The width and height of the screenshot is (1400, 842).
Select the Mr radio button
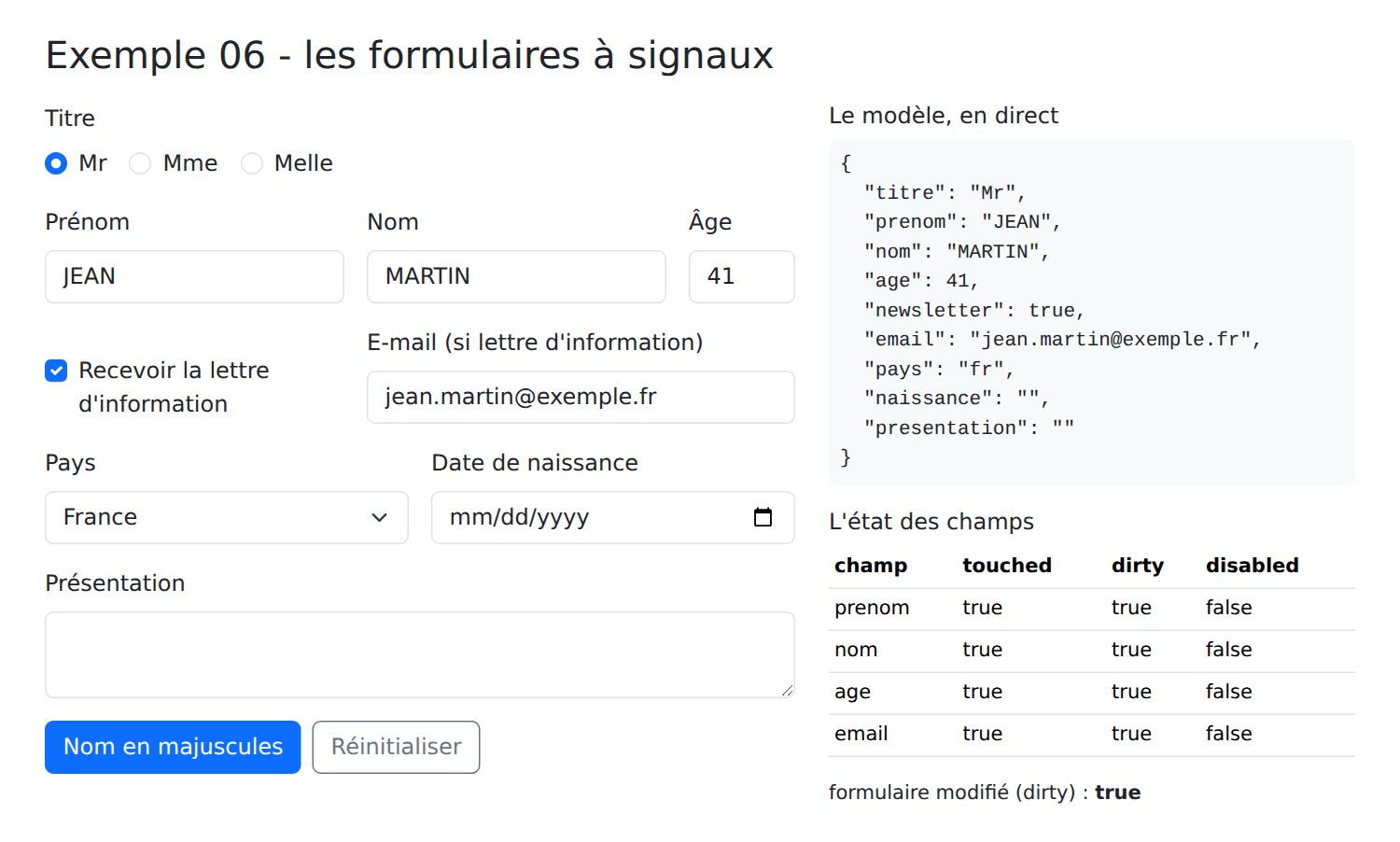pyautogui.click(x=56, y=163)
